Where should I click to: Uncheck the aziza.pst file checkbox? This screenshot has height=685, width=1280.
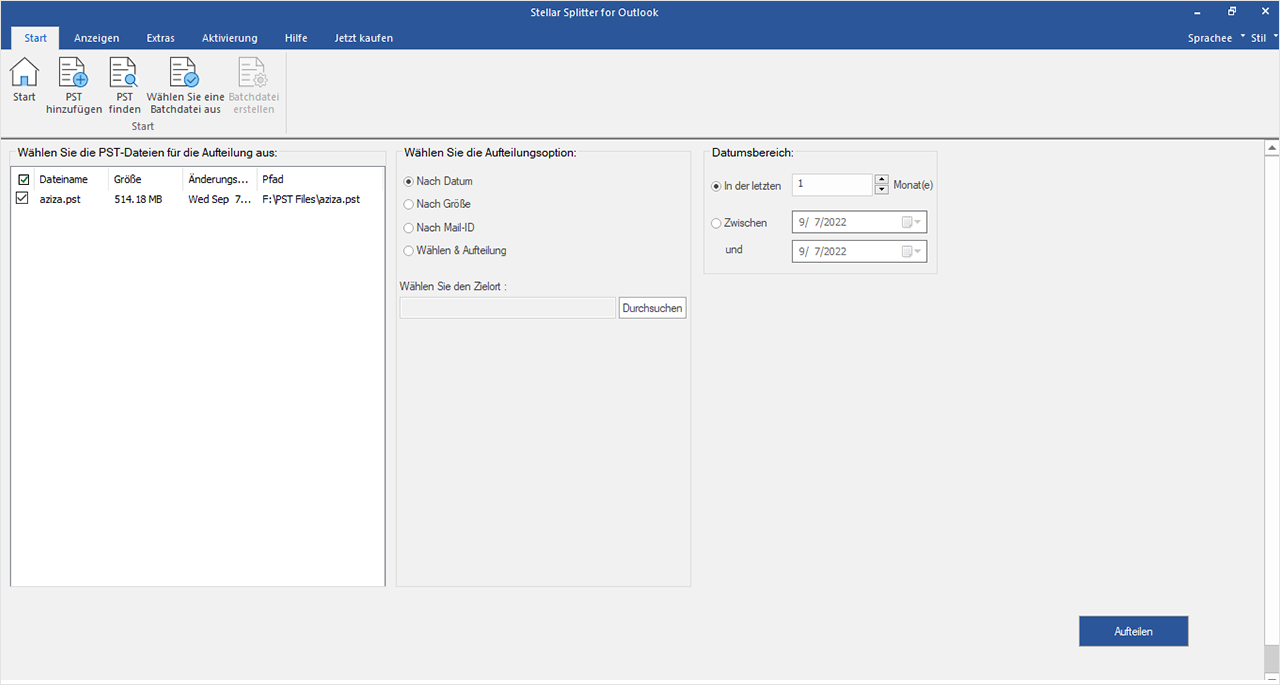point(24,199)
